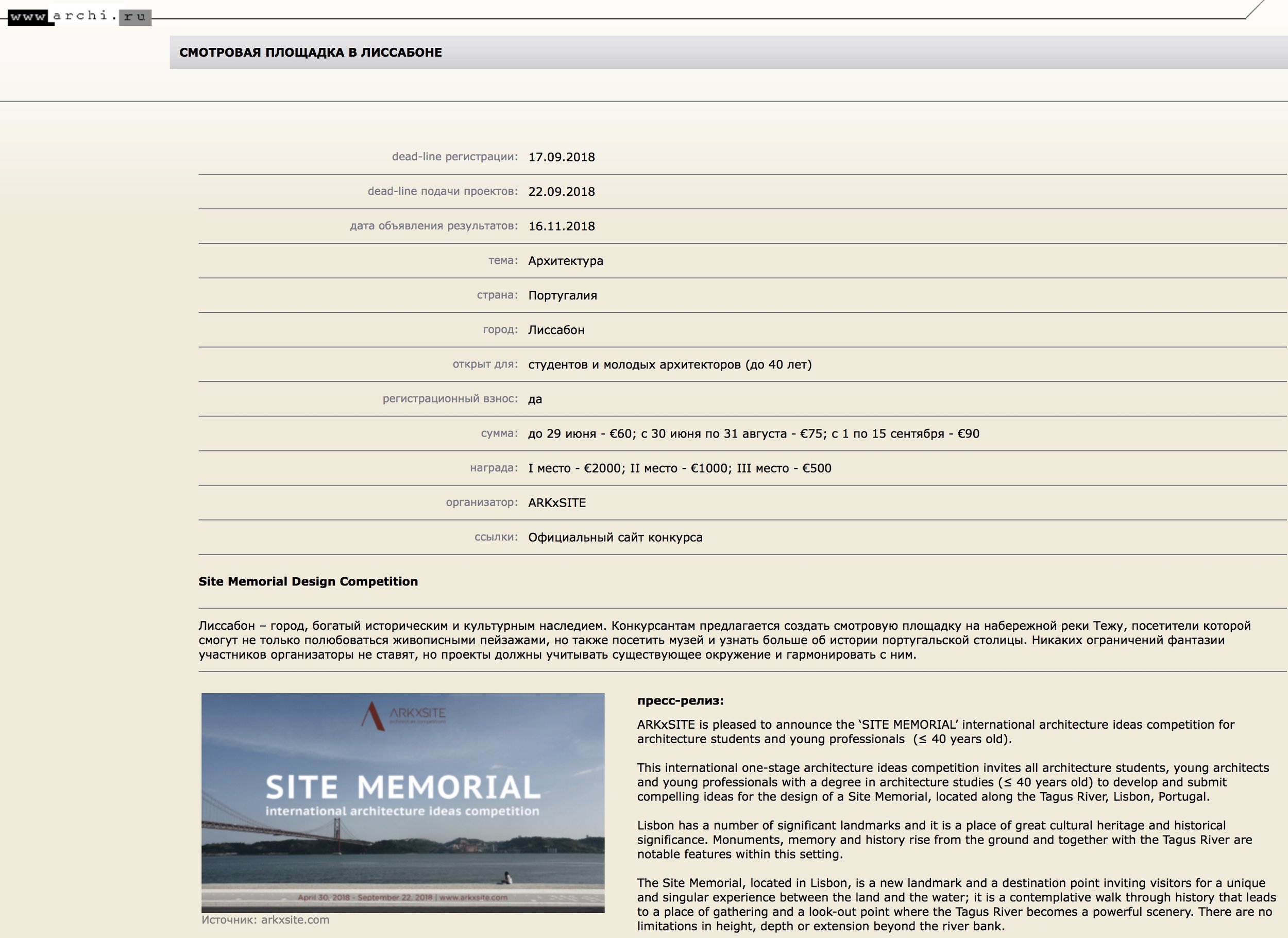Screen dimensions: 1288x938
Task: Click the 'Источник: arkxsite.com' caption
Action: coord(265,920)
